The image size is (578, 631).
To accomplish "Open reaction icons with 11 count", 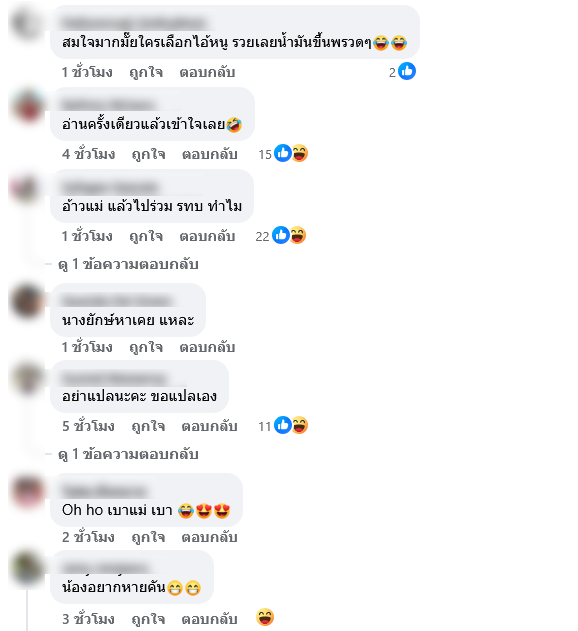I will pyautogui.click(x=283, y=425).
